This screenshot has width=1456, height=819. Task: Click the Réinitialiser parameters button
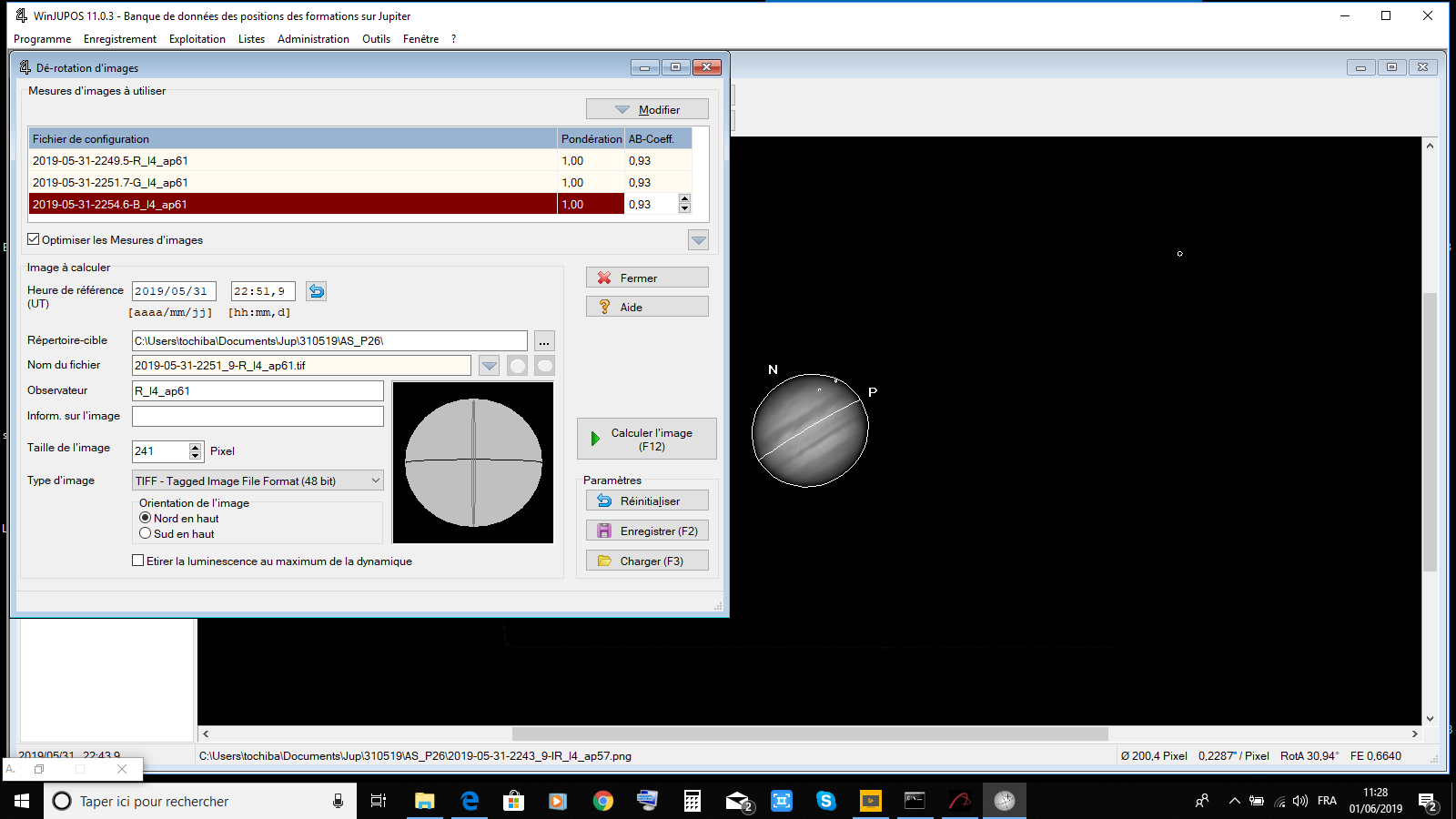point(647,500)
